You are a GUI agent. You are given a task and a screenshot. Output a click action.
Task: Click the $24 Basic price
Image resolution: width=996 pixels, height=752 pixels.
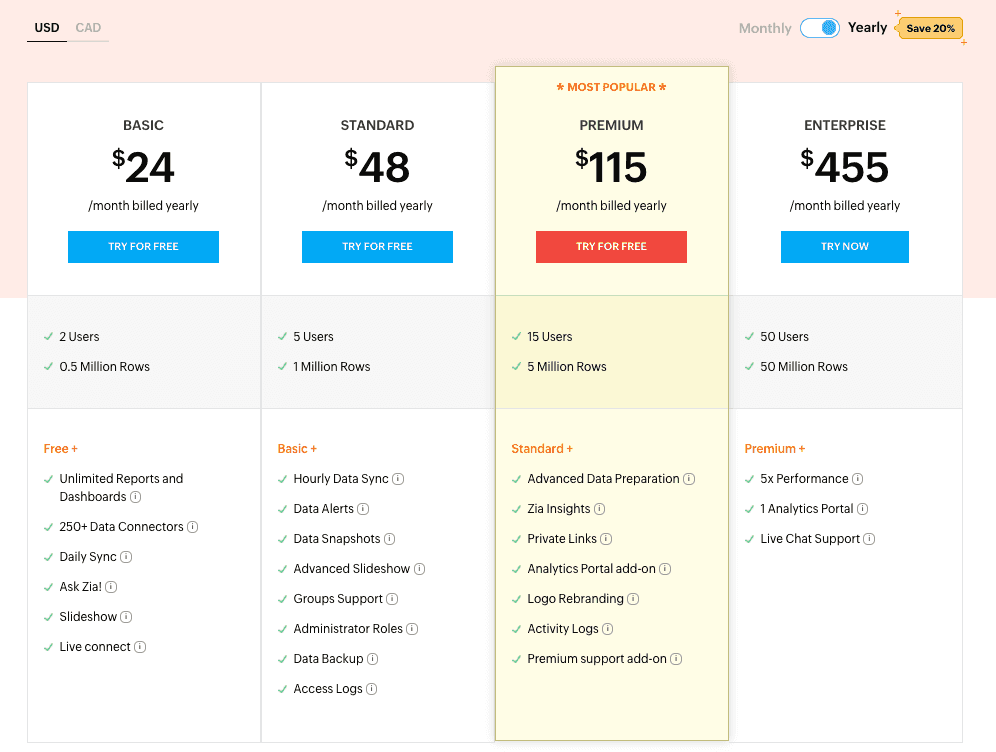click(143, 166)
